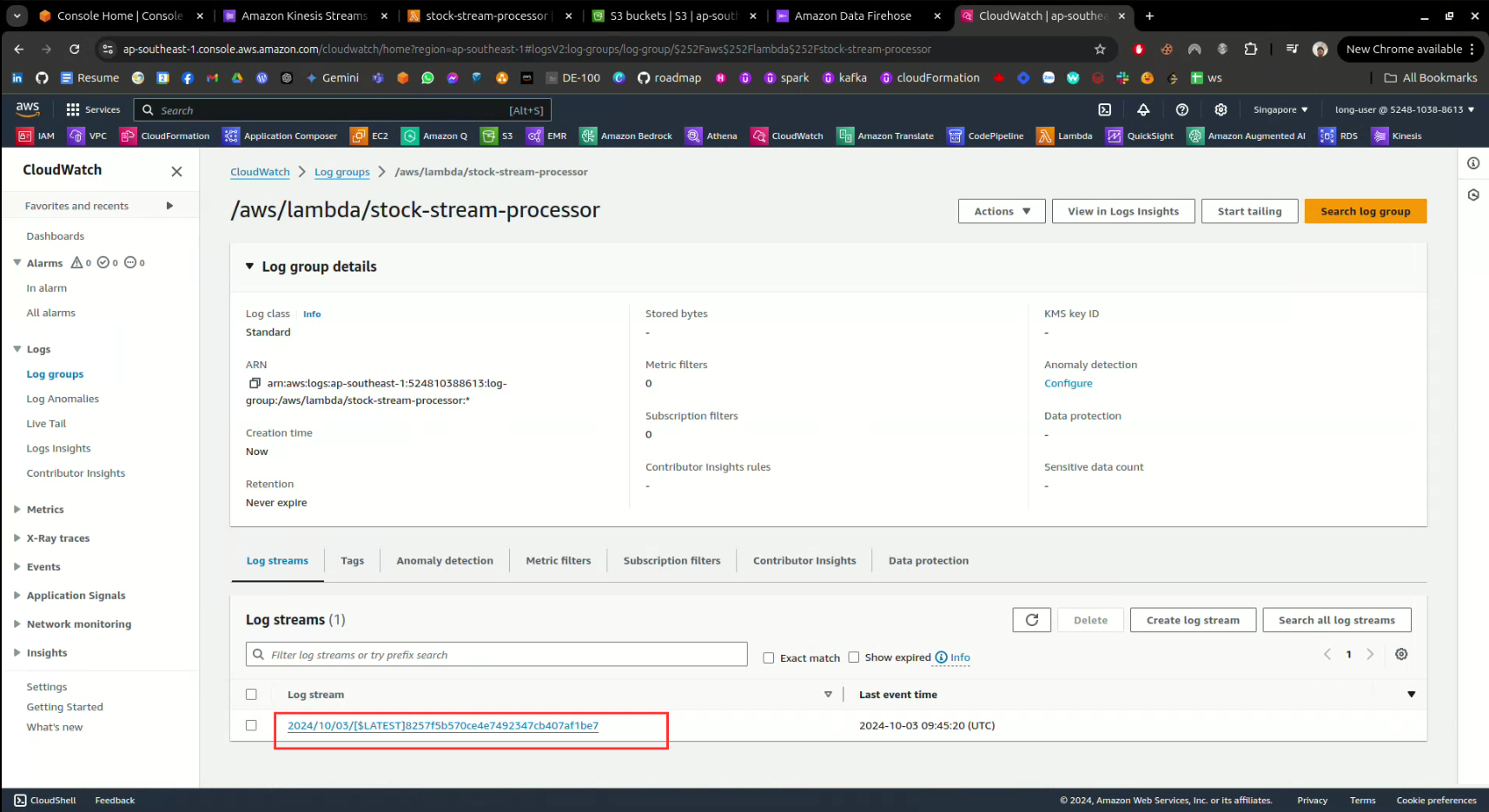Open the AWS Services grid menu

93,109
